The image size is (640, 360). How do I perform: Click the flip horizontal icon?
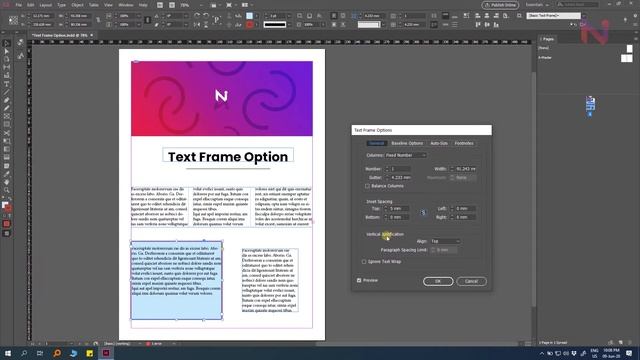[x=197, y=24]
